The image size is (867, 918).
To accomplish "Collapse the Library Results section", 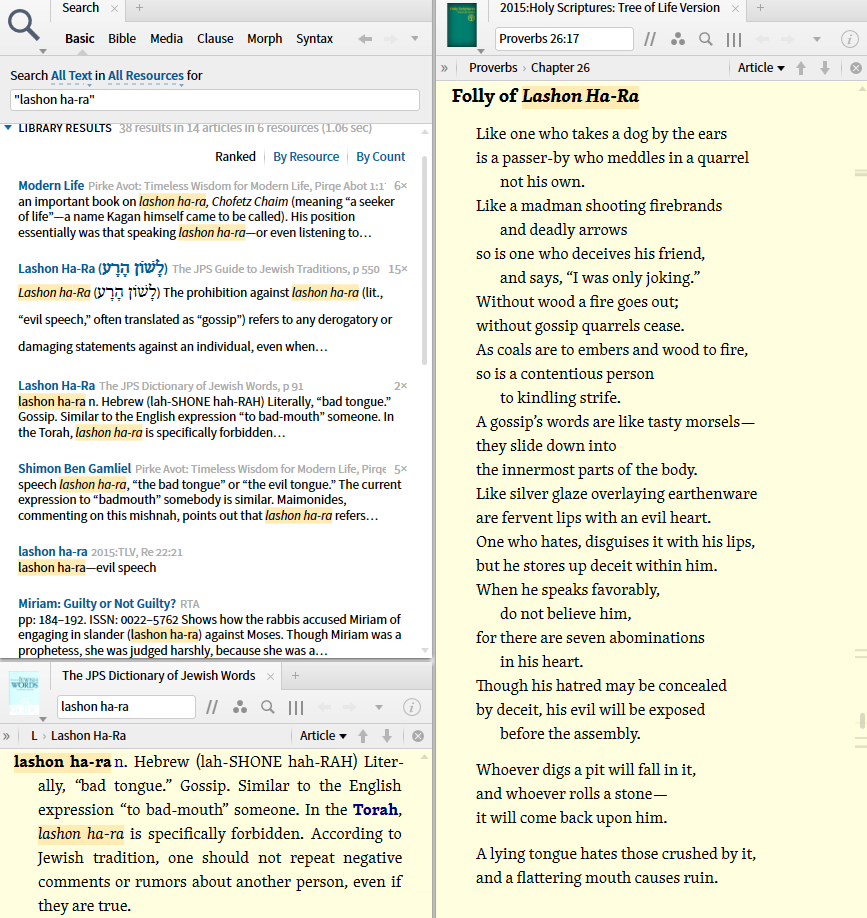I will [9, 128].
